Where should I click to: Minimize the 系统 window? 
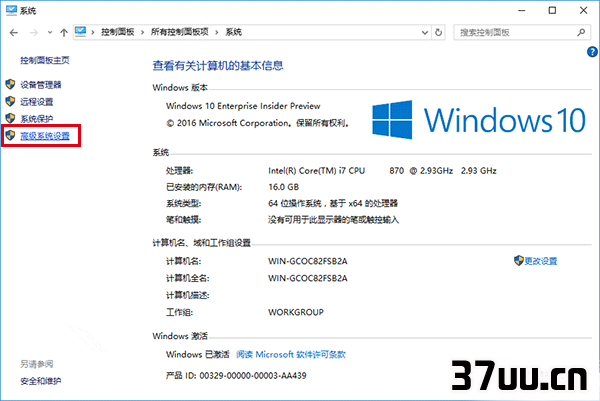click(x=522, y=10)
